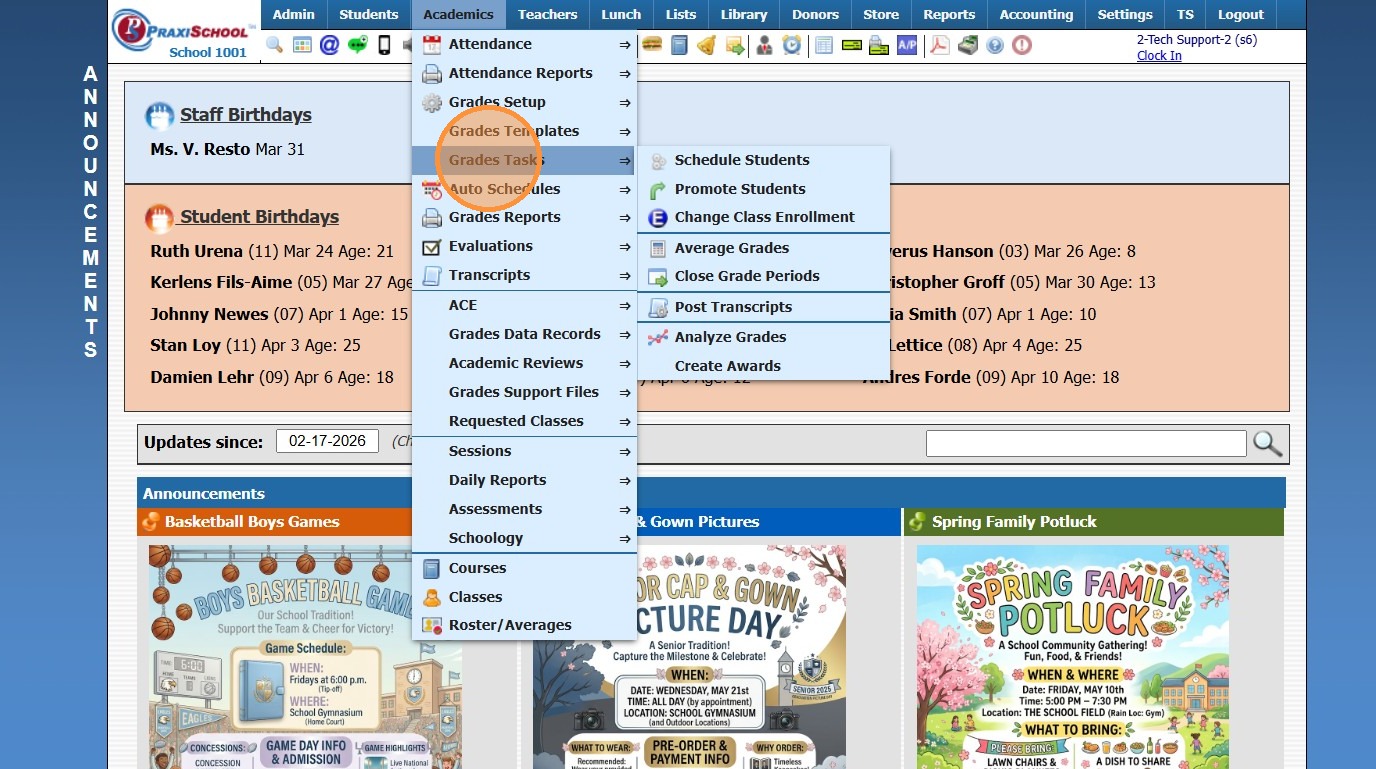The width and height of the screenshot is (1376, 769).
Task: Click the red circular exclamation icon
Action: pos(1022,45)
